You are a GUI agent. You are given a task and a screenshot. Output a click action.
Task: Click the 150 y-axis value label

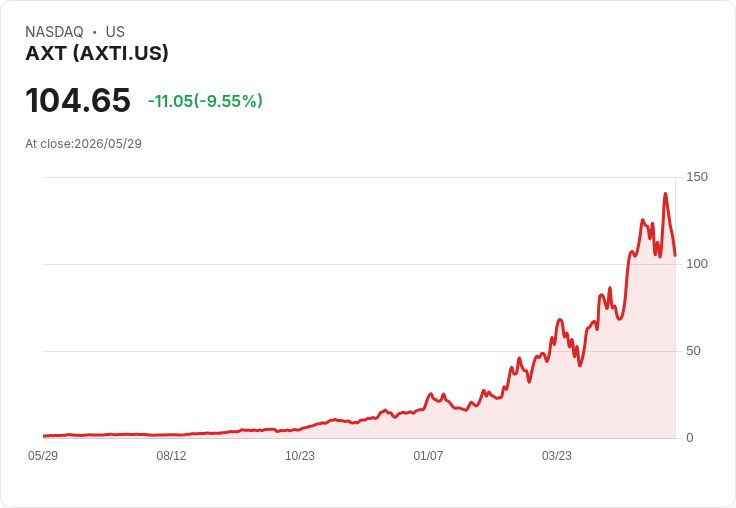pyautogui.click(x=697, y=177)
